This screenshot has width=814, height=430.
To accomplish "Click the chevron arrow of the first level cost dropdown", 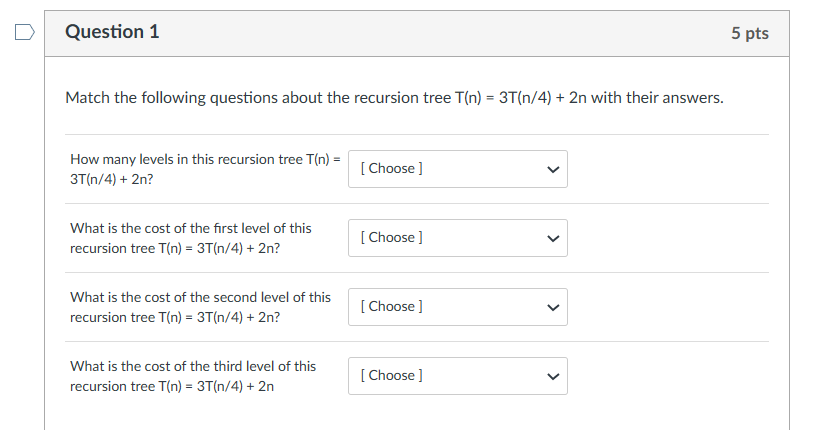I will pyautogui.click(x=551, y=238).
